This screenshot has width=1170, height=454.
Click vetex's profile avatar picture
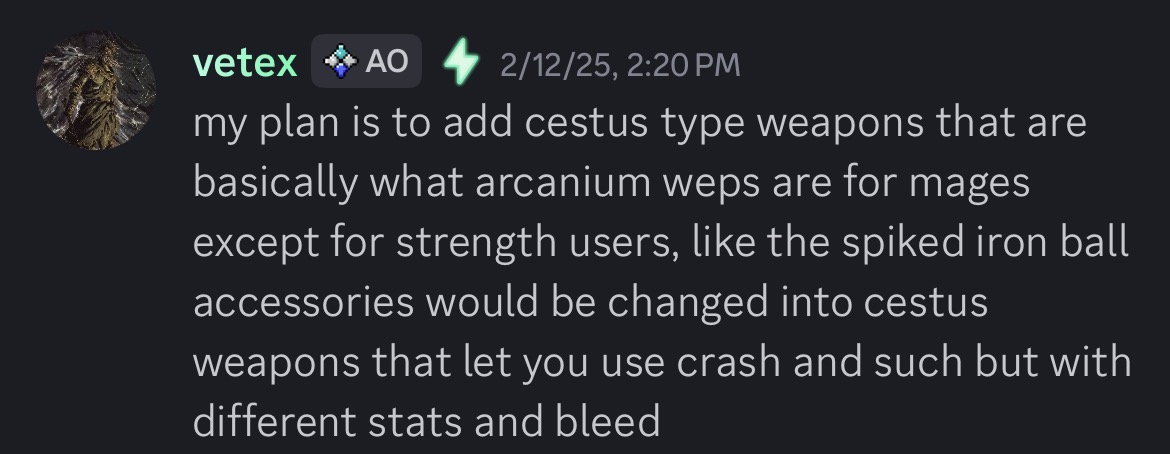[96, 91]
